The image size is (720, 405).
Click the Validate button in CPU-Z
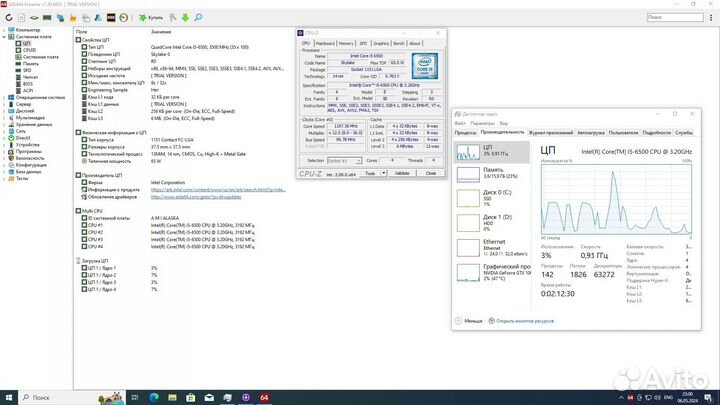402,173
